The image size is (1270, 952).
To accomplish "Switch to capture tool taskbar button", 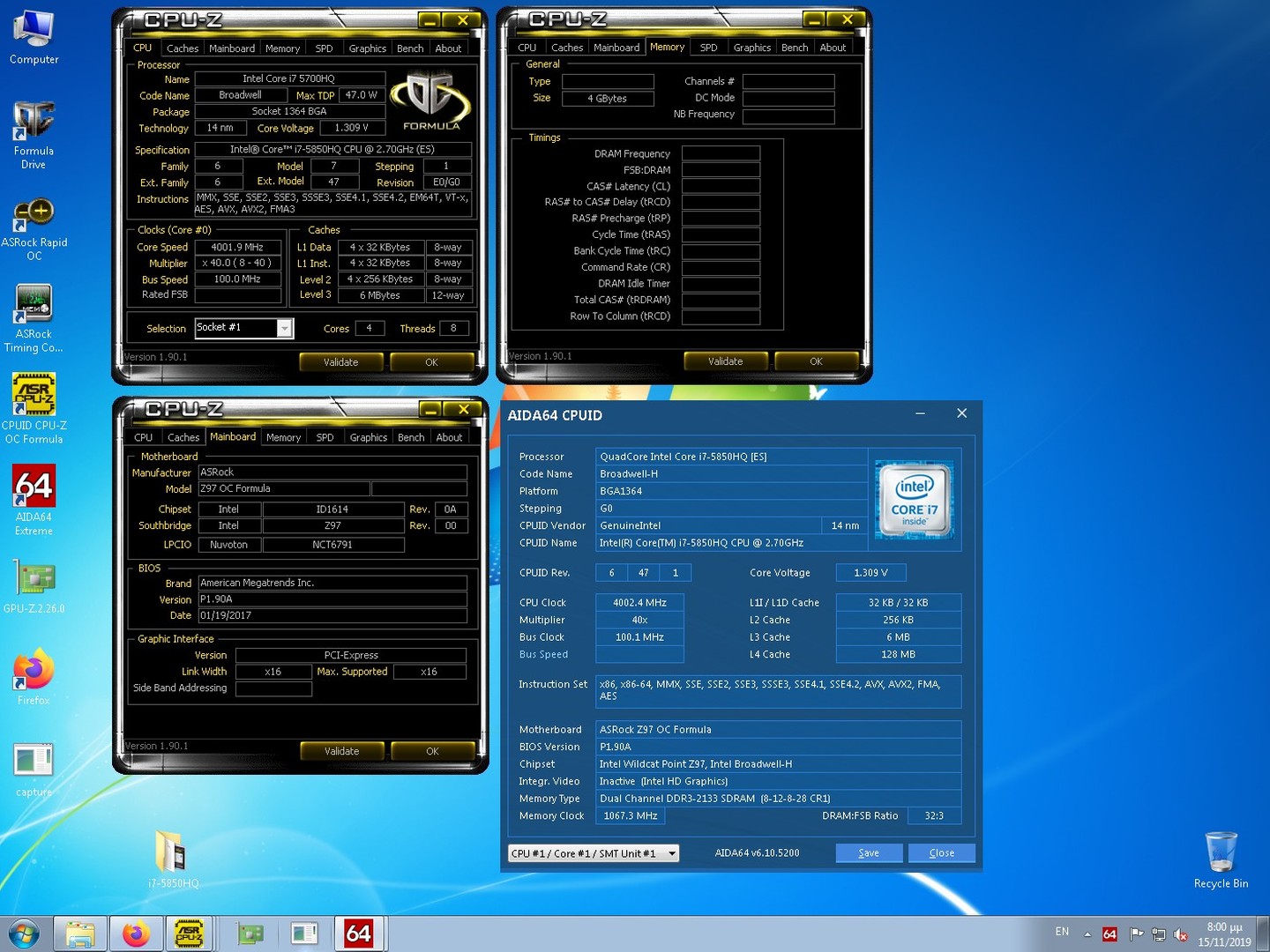I will tap(304, 933).
